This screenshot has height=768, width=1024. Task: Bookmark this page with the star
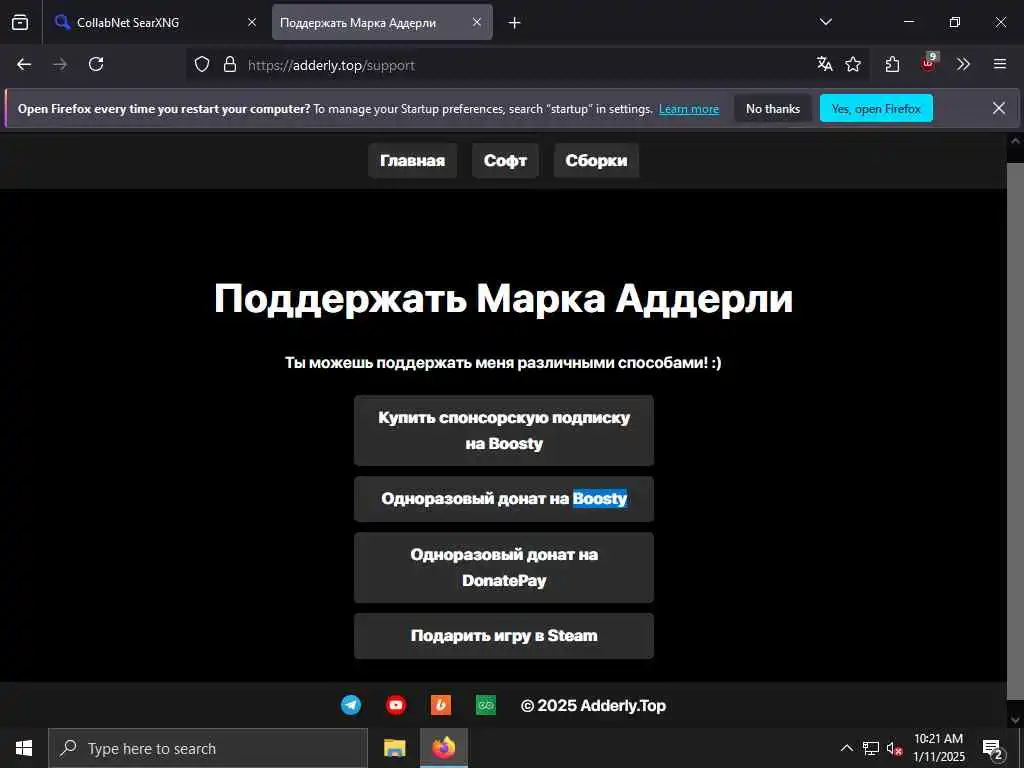[853, 64]
